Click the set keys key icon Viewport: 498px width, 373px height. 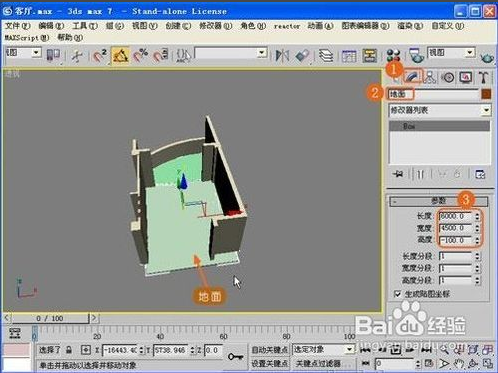tap(236, 357)
